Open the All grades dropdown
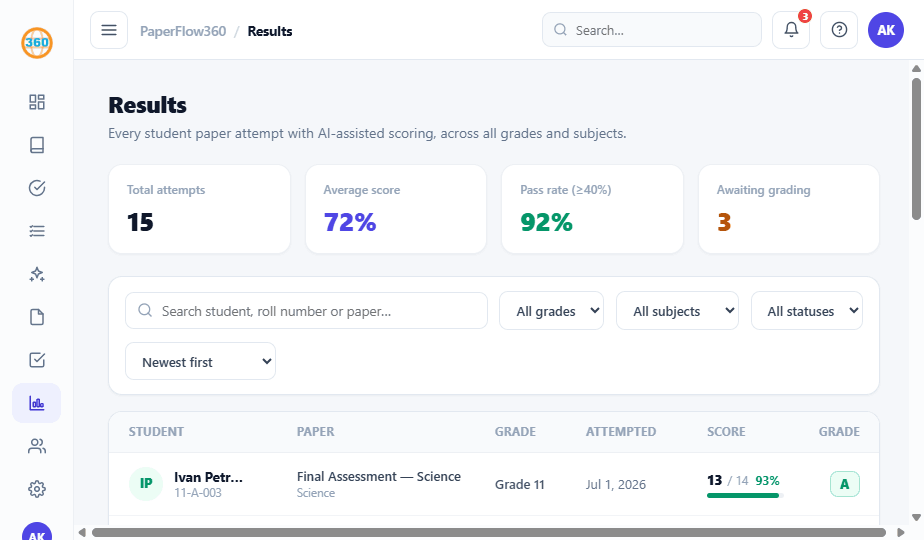This screenshot has height=540, width=924. pos(552,311)
